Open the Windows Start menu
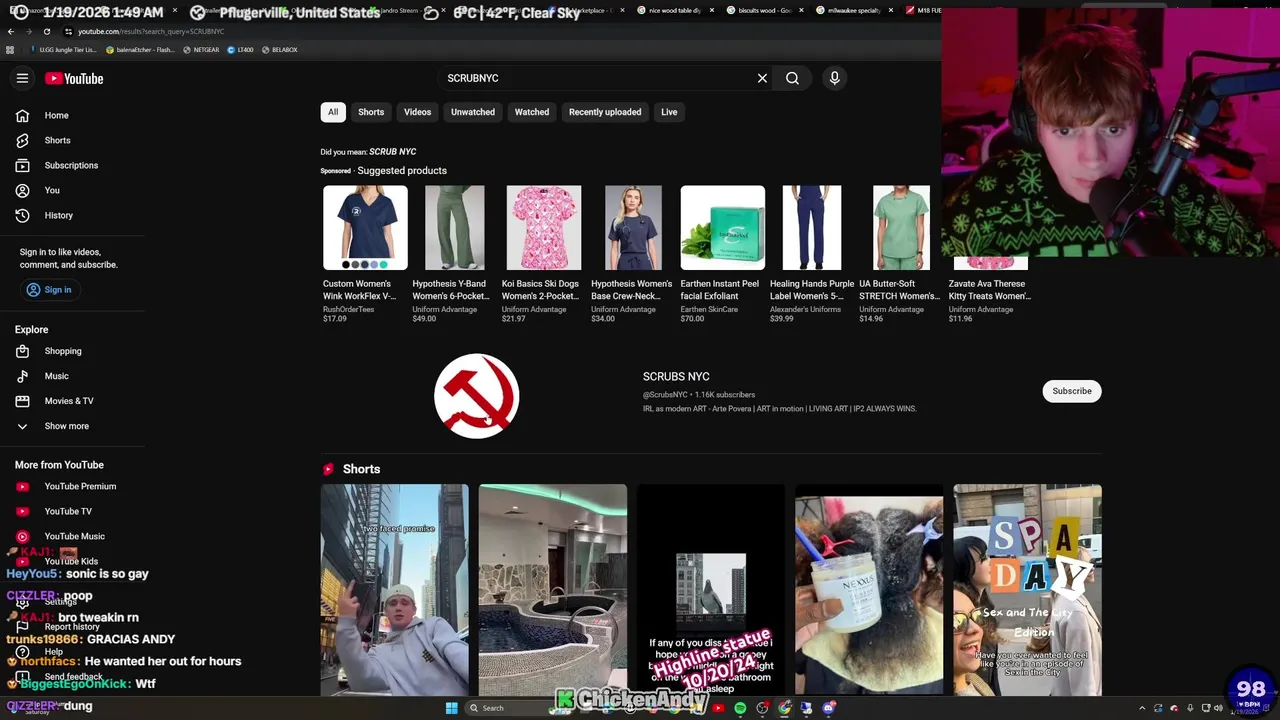Image resolution: width=1280 pixels, height=720 pixels. [451, 708]
